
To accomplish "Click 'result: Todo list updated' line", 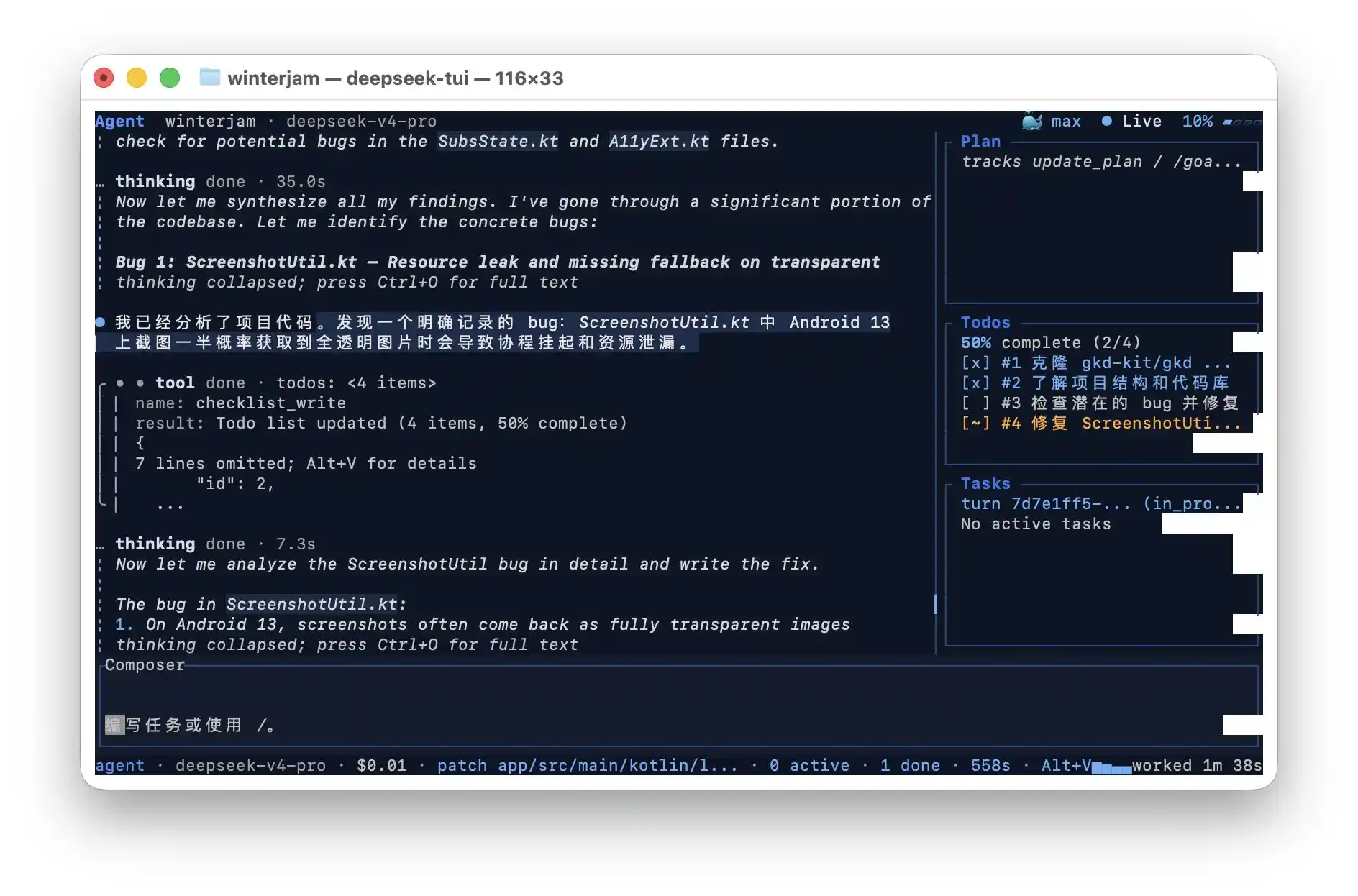I will [381, 423].
